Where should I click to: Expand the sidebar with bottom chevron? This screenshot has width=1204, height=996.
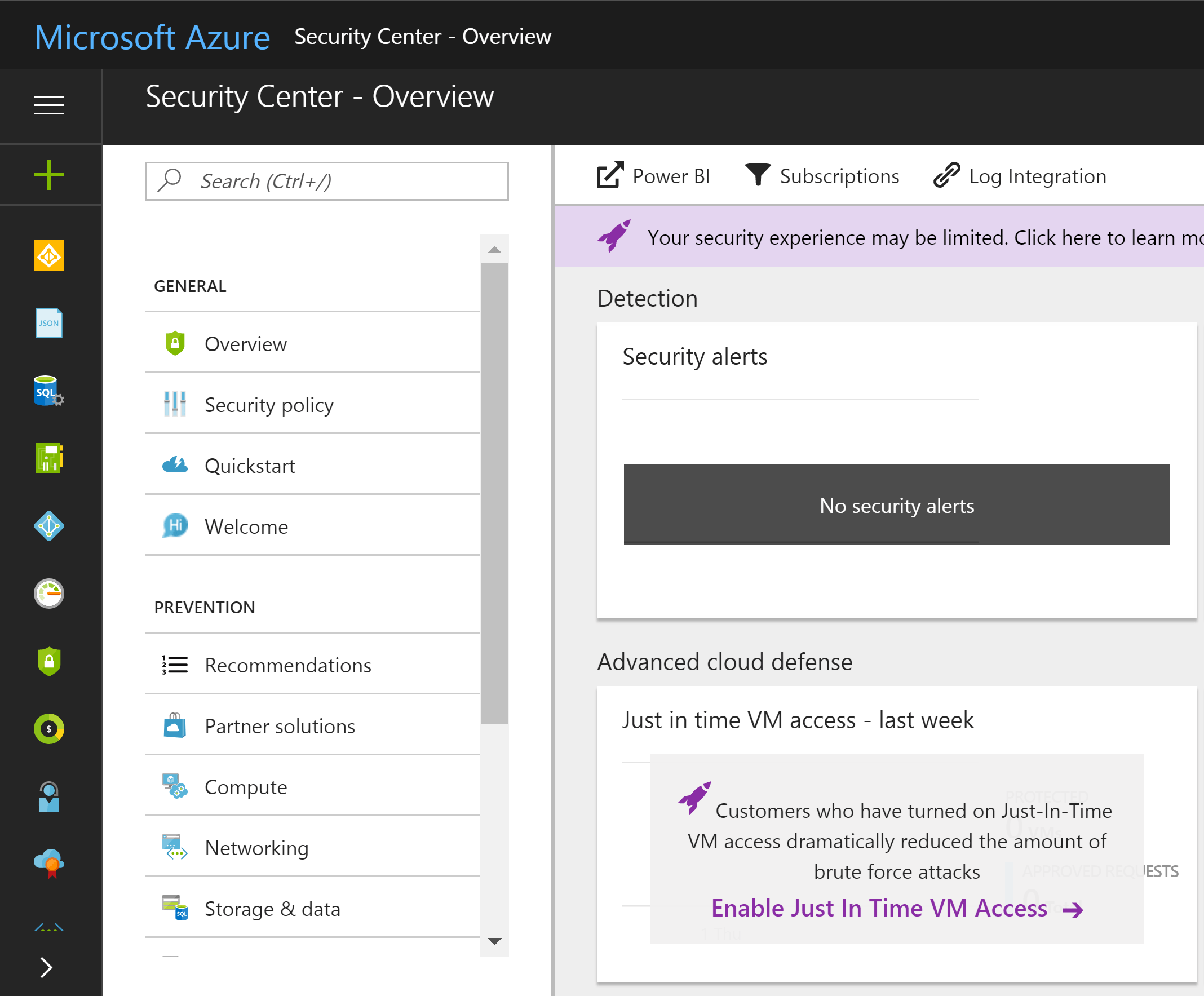pyautogui.click(x=46, y=967)
